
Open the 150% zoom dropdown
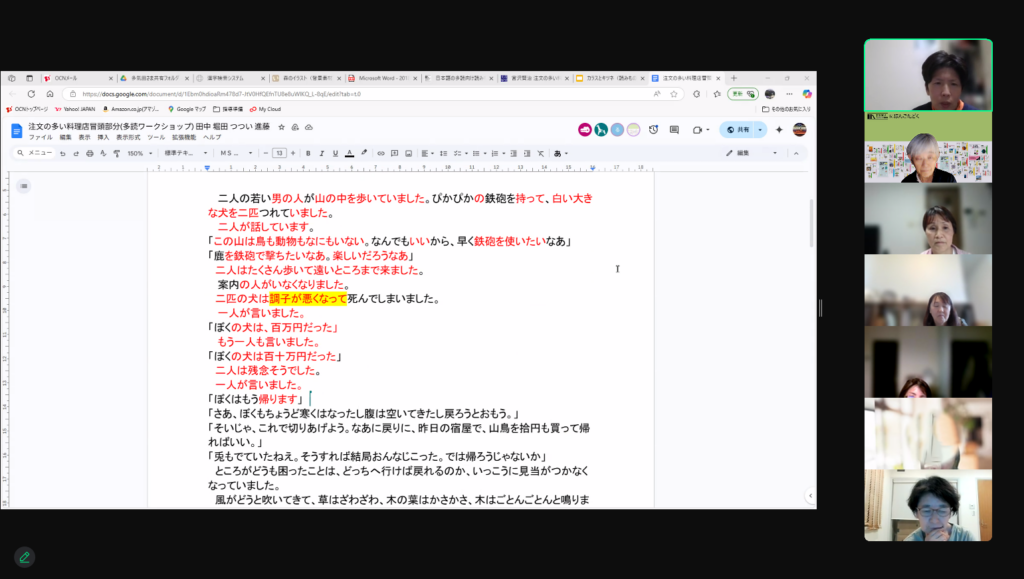(137, 153)
